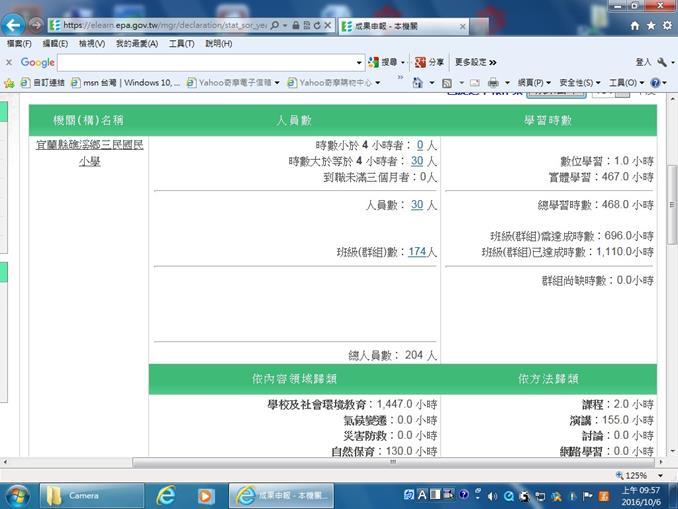Click the Internet Explorer taskbar icon
678x509 pixels.
point(165,495)
